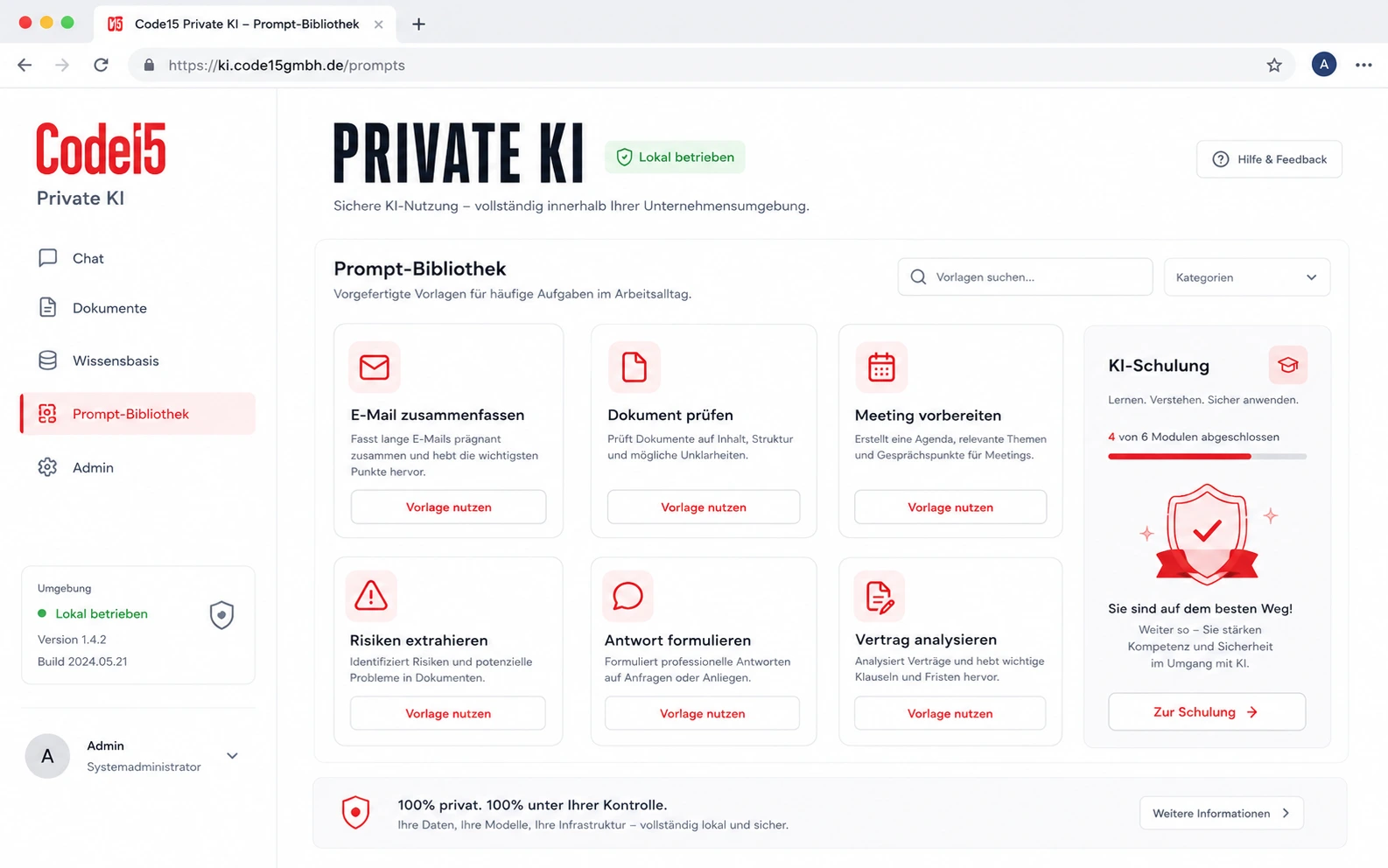Use the Dokument prüfen template

click(x=704, y=507)
